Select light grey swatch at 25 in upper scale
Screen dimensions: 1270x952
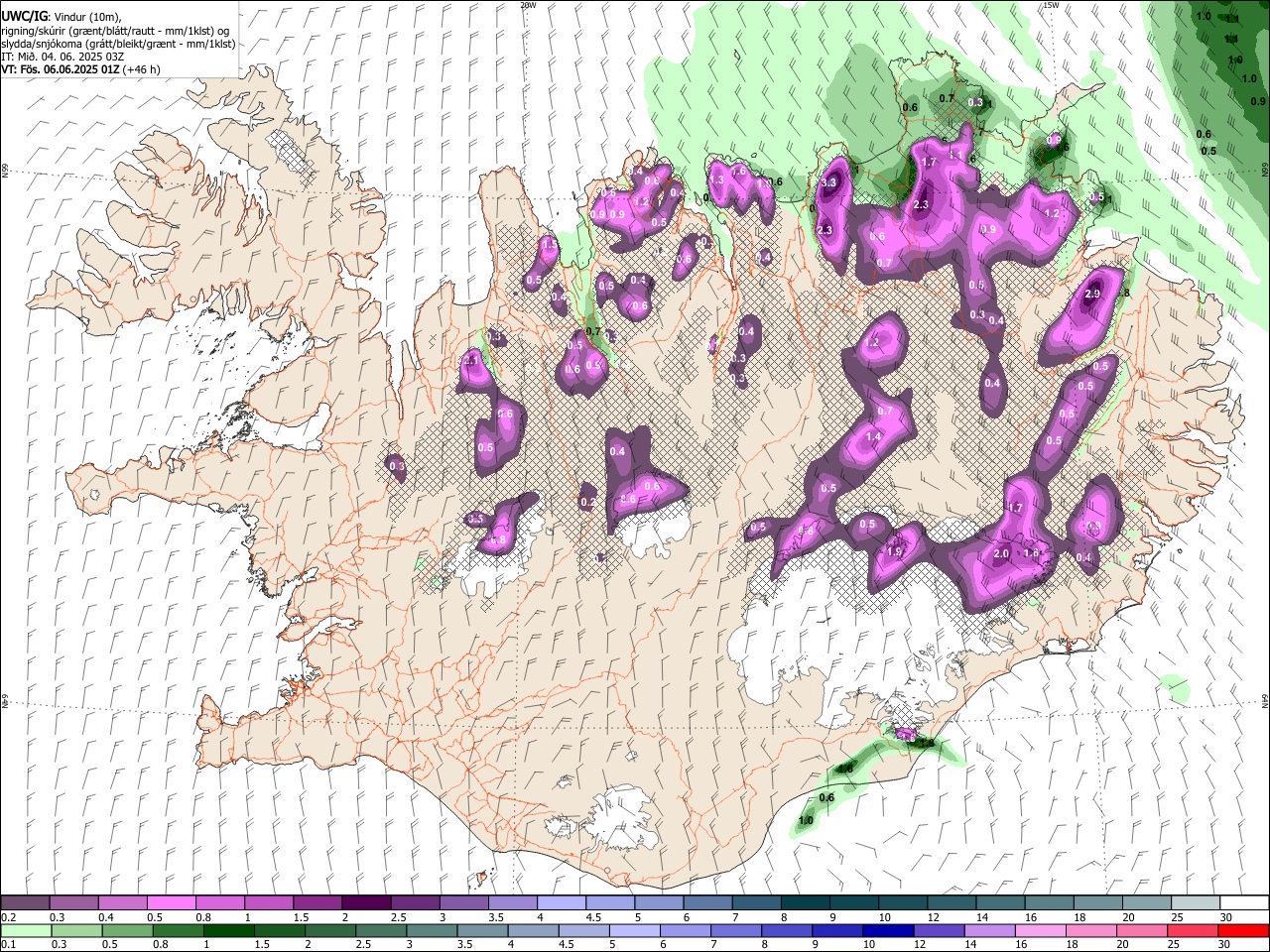pyautogui.click(x=1197, y=903)
